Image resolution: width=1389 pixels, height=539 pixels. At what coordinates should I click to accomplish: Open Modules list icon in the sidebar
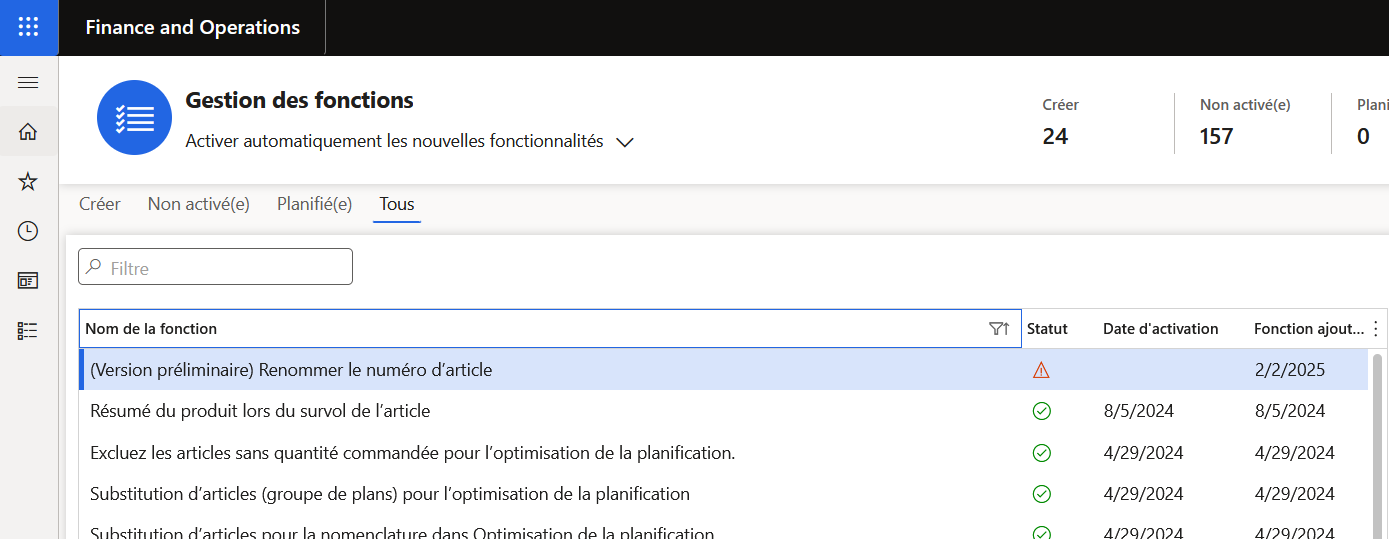28,331
